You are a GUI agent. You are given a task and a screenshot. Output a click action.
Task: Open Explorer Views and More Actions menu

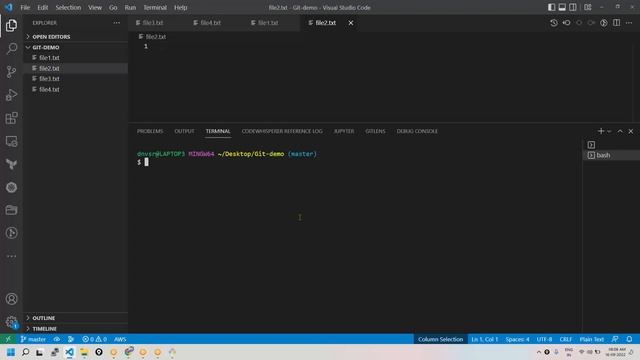tap(117, 23)
